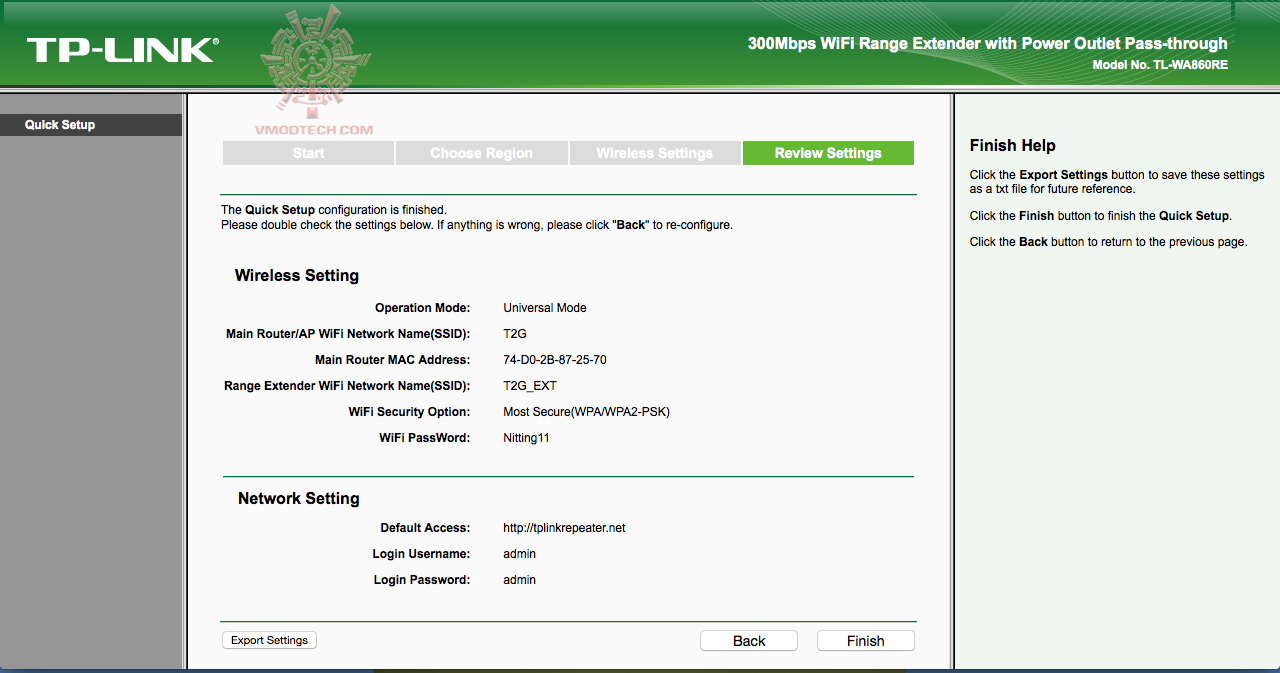Image resolution: width=1280 pixels, height=673 pixels.
Task: Click the Finish button
Action: click(x=865, y=641)
